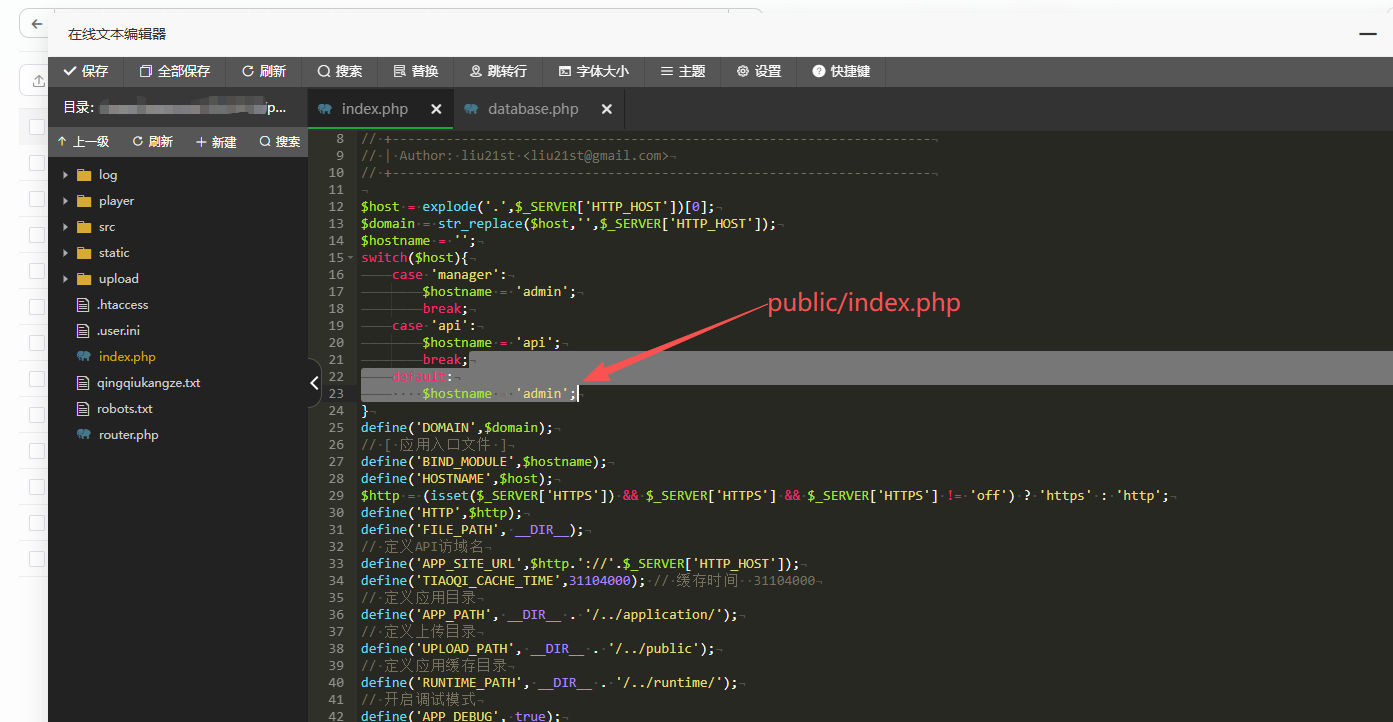Click the back arrow in the background page

coord(37,24)
